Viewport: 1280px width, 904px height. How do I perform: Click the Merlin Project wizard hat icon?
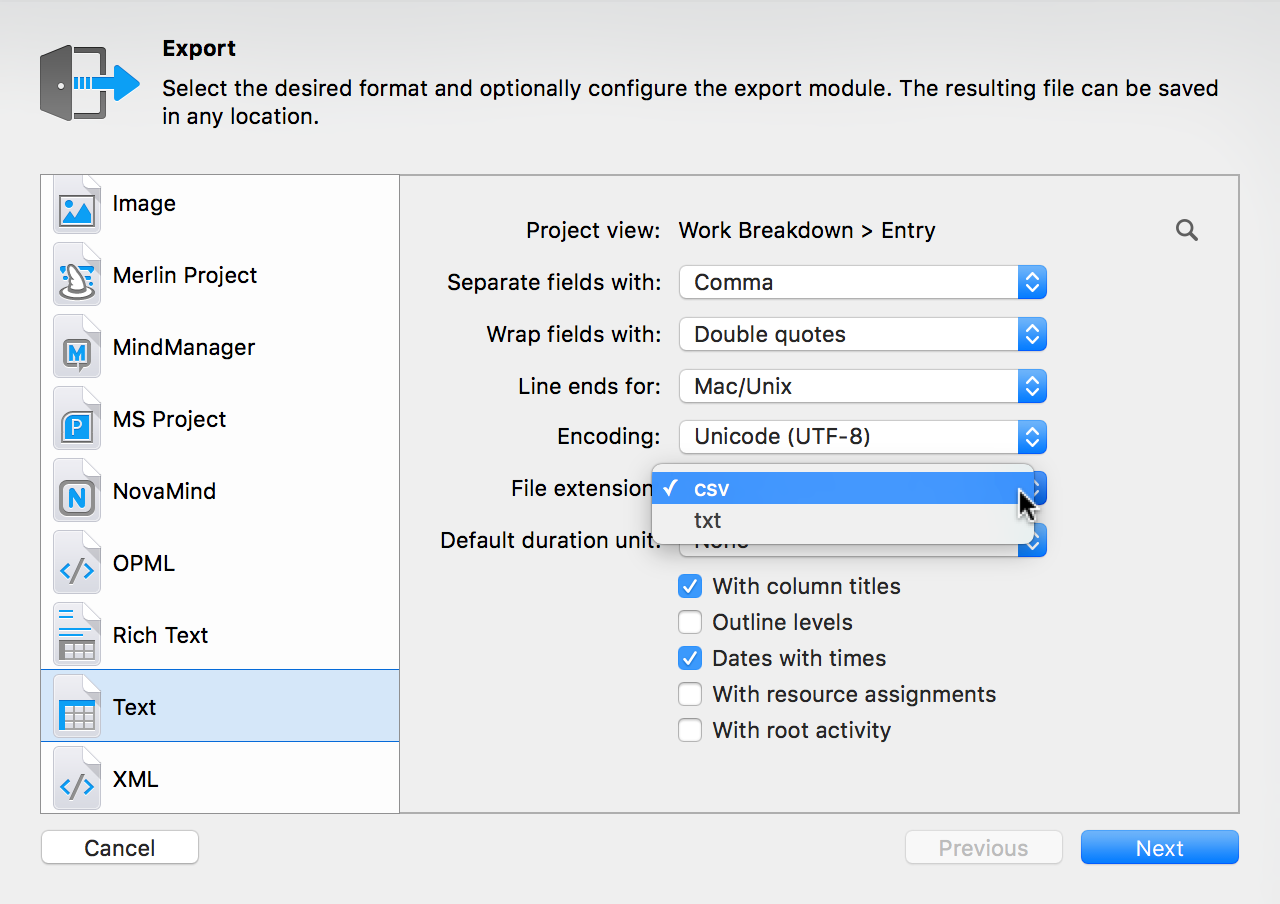77,275
